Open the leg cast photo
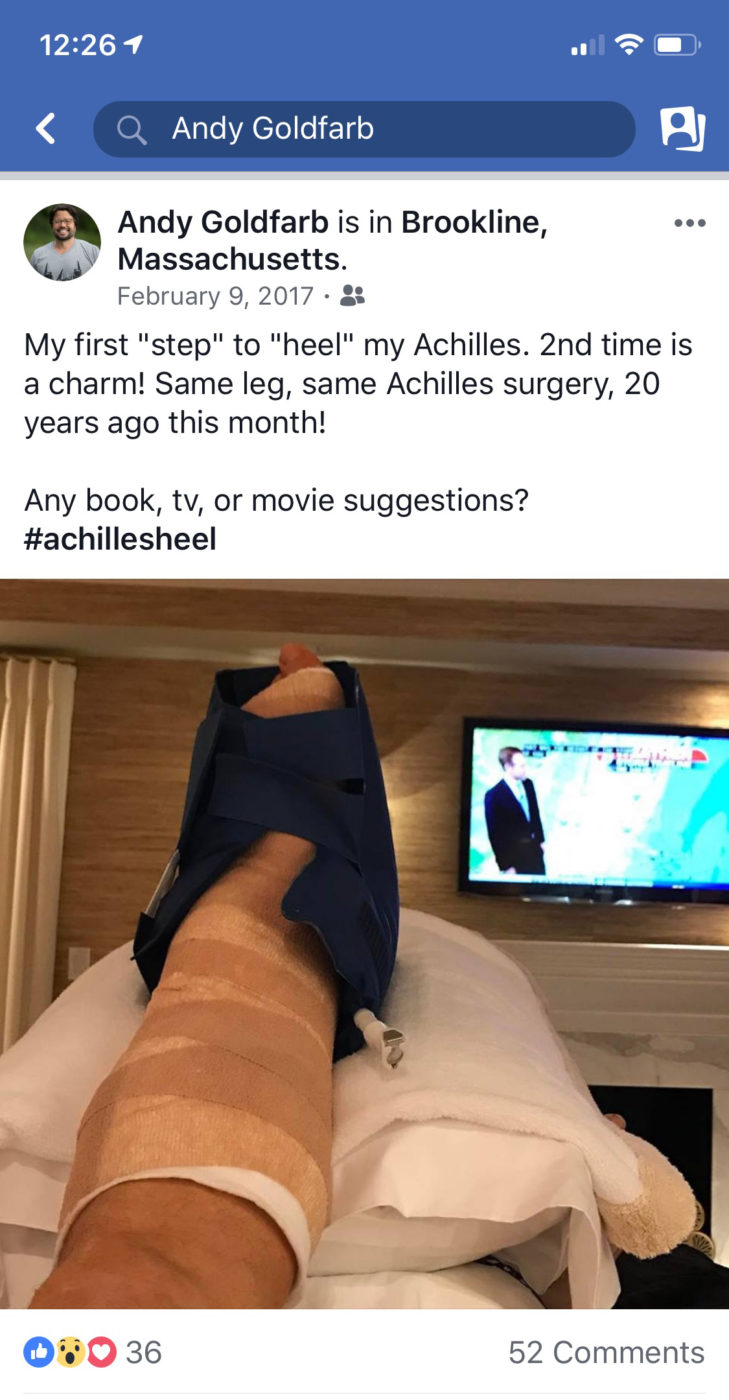 [x=364, y=943]
